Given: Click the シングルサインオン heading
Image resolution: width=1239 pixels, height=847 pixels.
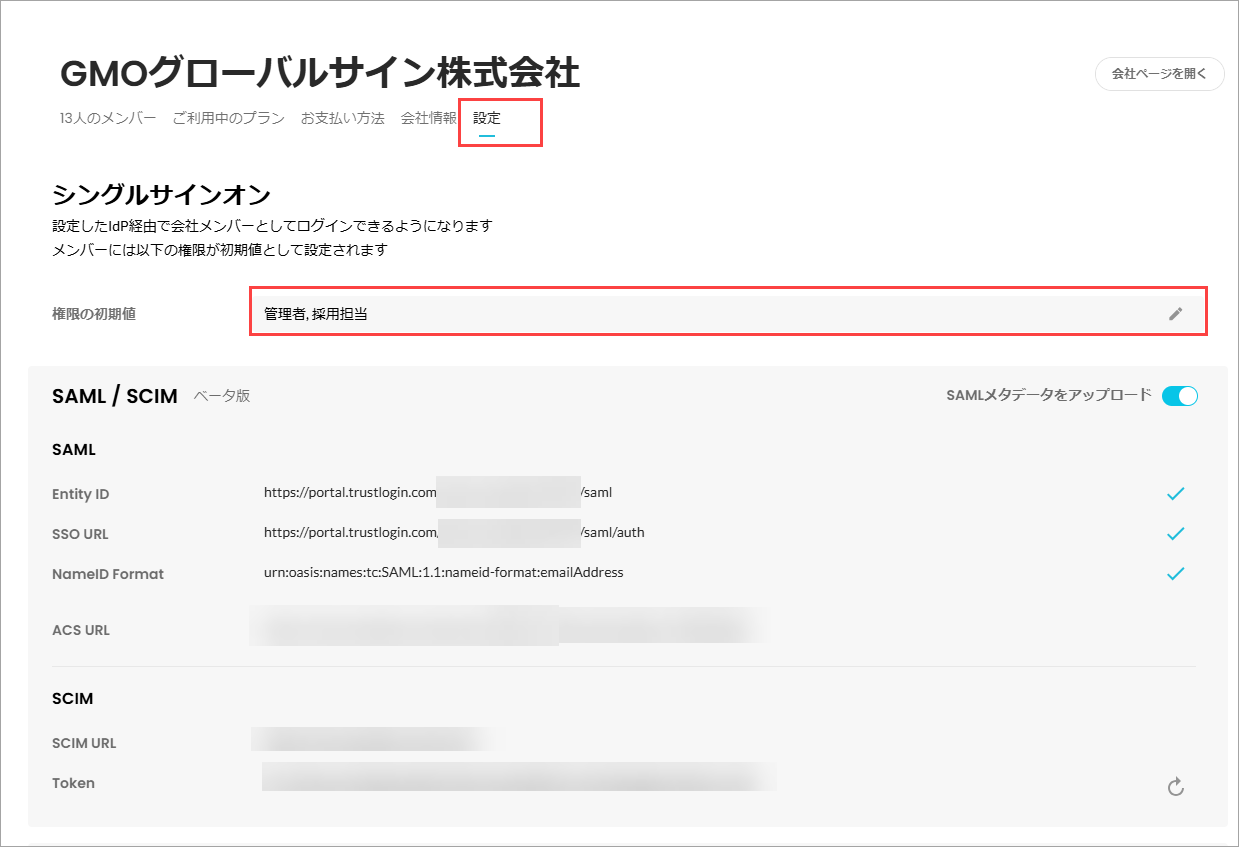Looking at the screenshot, I should point(162,193).
